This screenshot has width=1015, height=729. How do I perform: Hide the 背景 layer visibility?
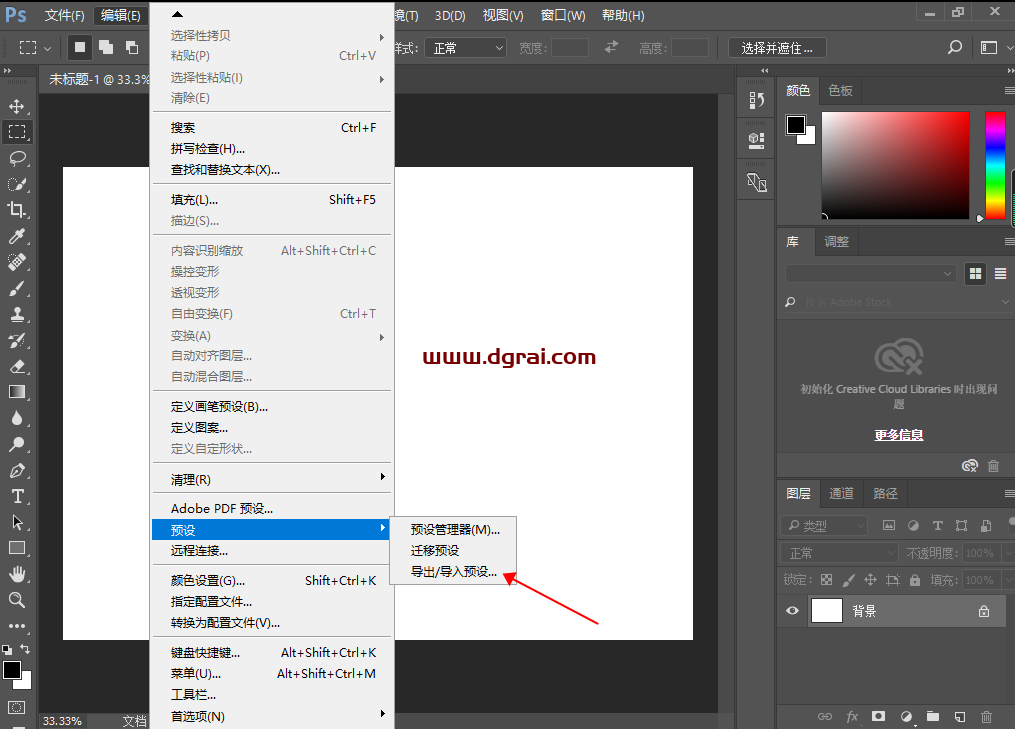pyautogui.click(x=791, y=611)
